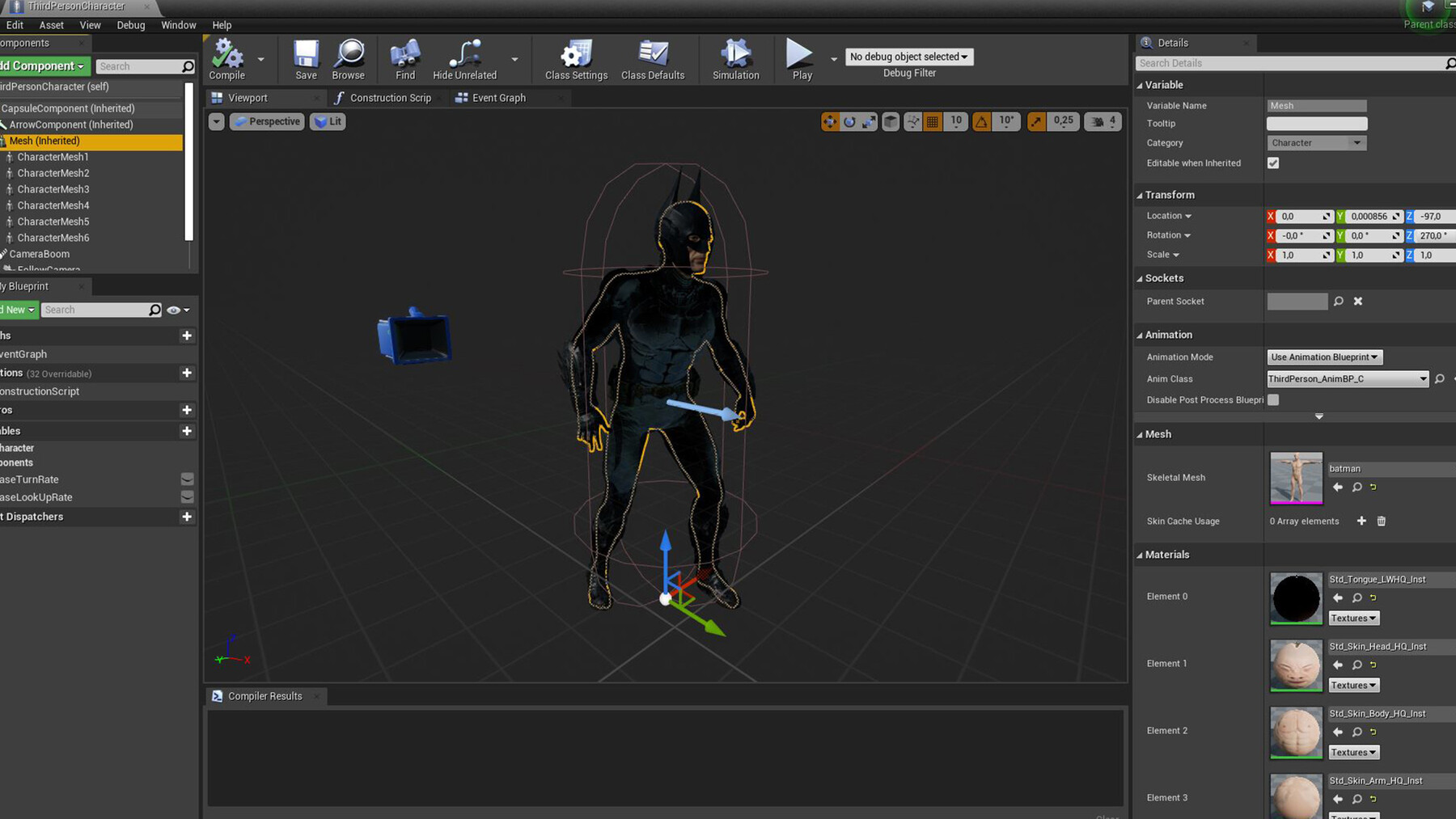1456x819 pixels.
Task: Clear the Parent Socket with X
Action: pos(1358,302)
